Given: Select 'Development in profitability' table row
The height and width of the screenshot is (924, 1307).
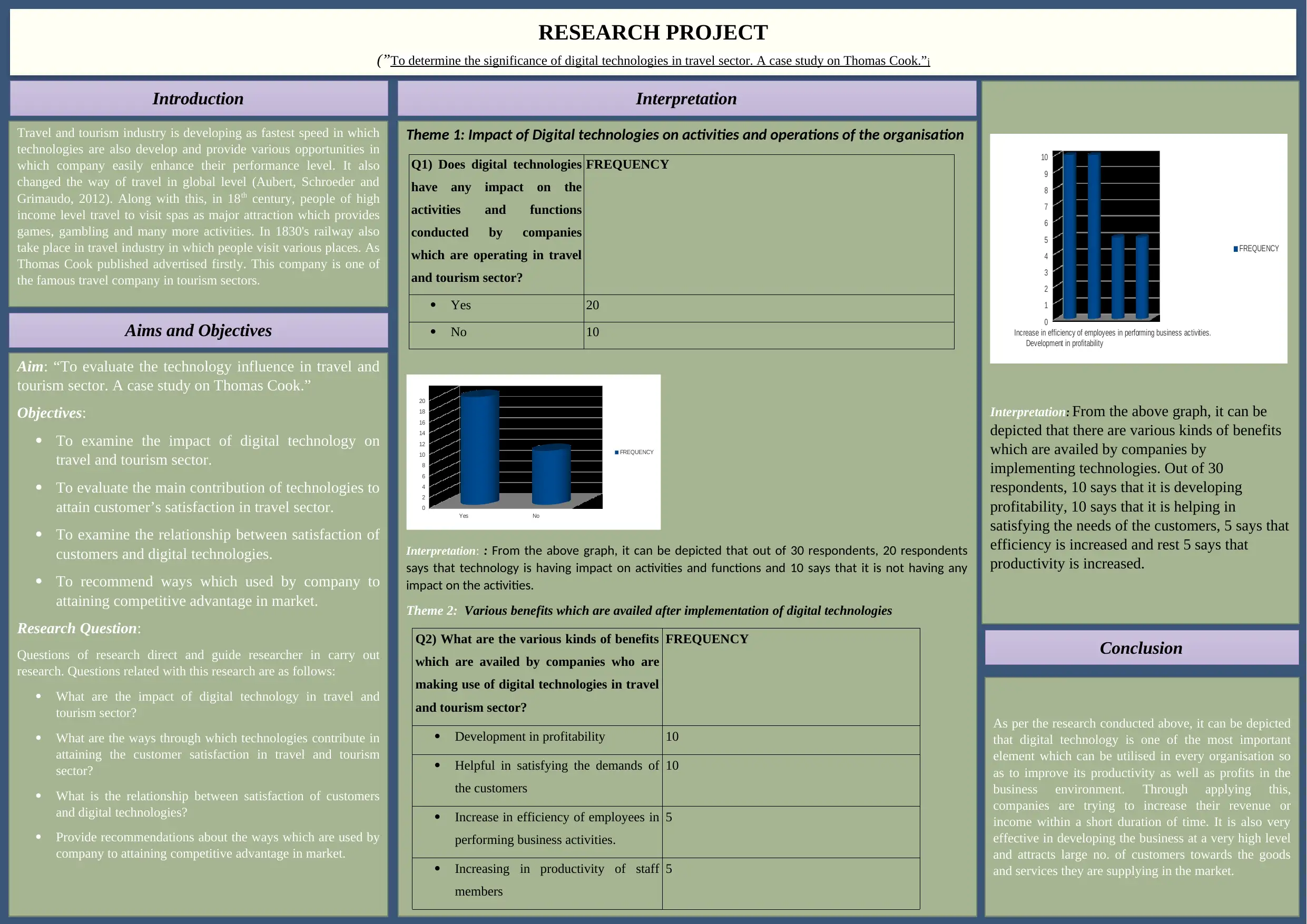Looking at the screenshot, I should point(666,740).
